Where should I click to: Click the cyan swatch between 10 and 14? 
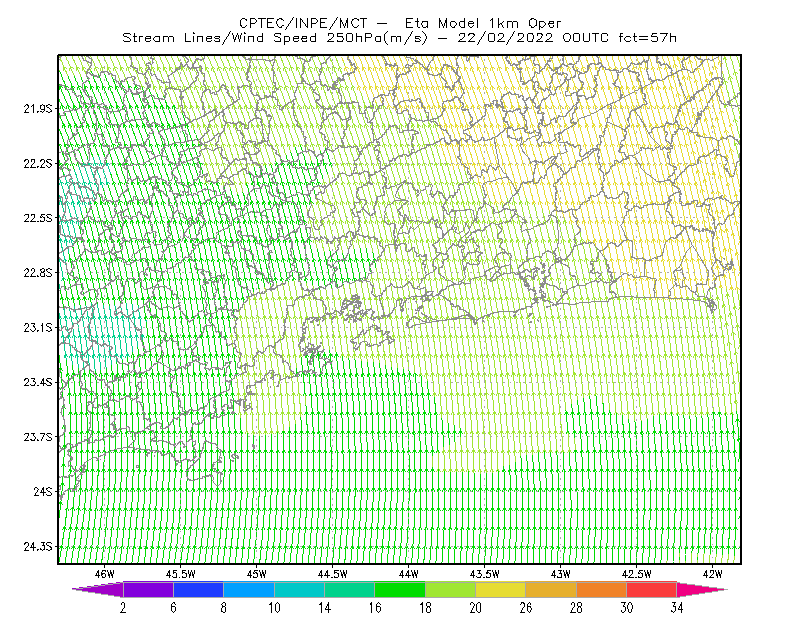coord(299,589)
